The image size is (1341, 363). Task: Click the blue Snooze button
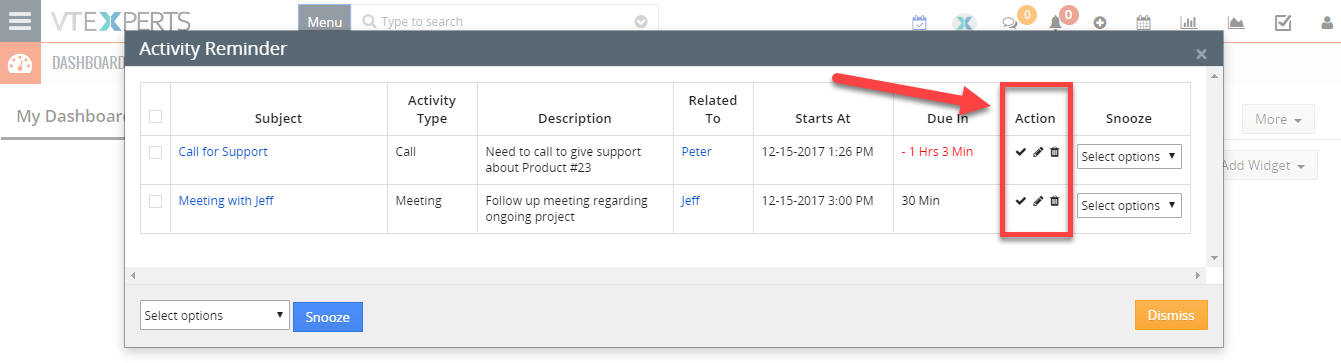tap(328, 317)
